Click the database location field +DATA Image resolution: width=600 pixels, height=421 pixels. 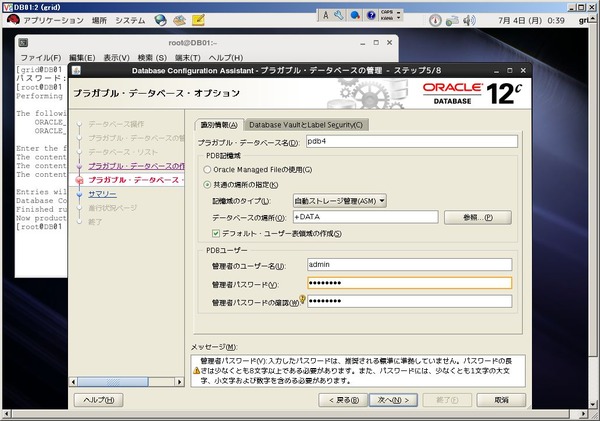[365, 217]
